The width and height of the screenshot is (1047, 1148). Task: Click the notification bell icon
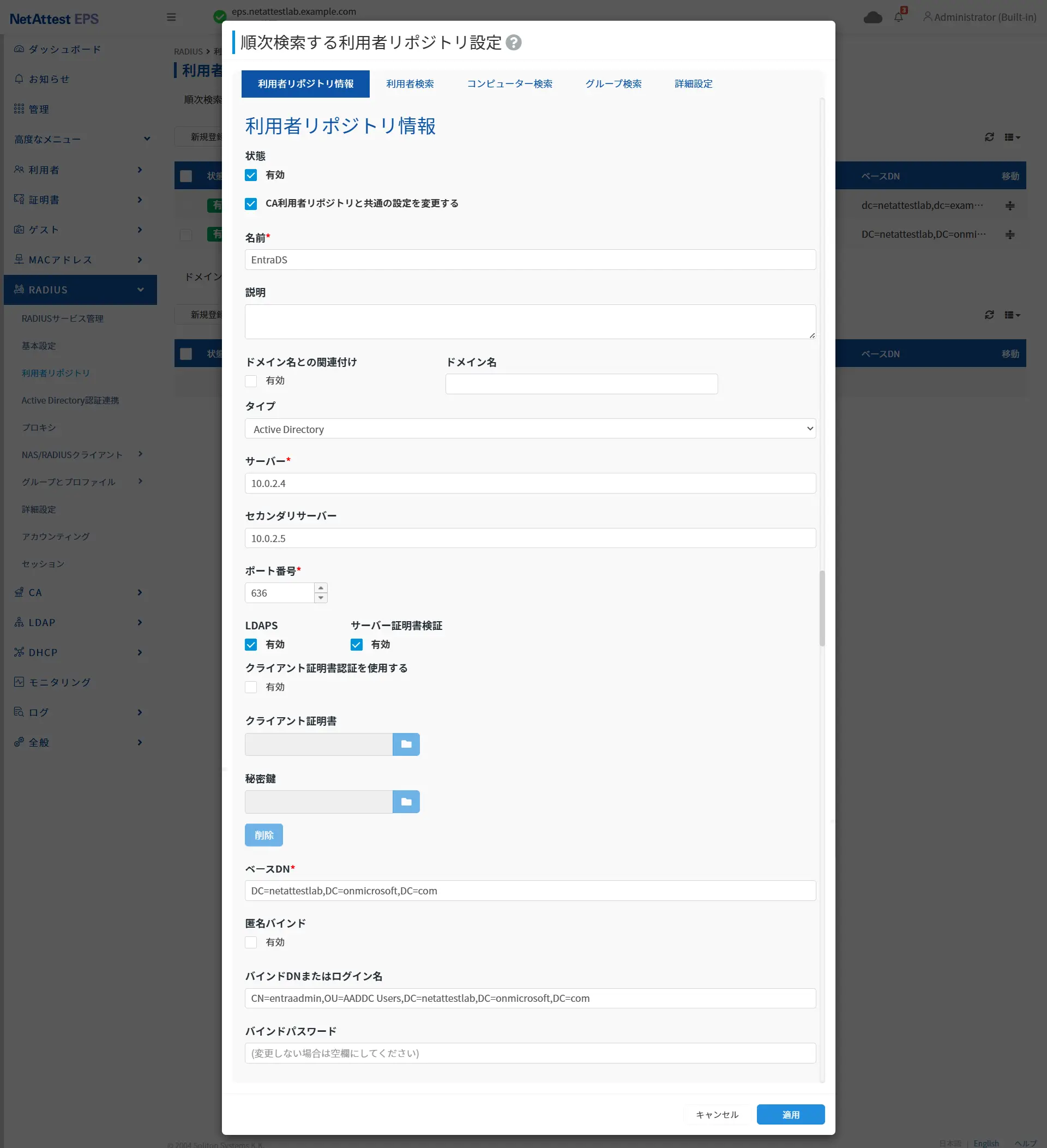[x=898, y=17]
